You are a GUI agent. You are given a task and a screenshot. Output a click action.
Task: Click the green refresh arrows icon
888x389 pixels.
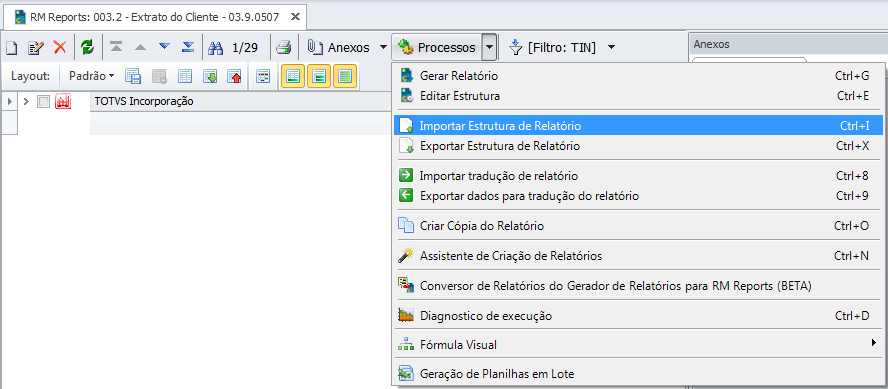87,48
